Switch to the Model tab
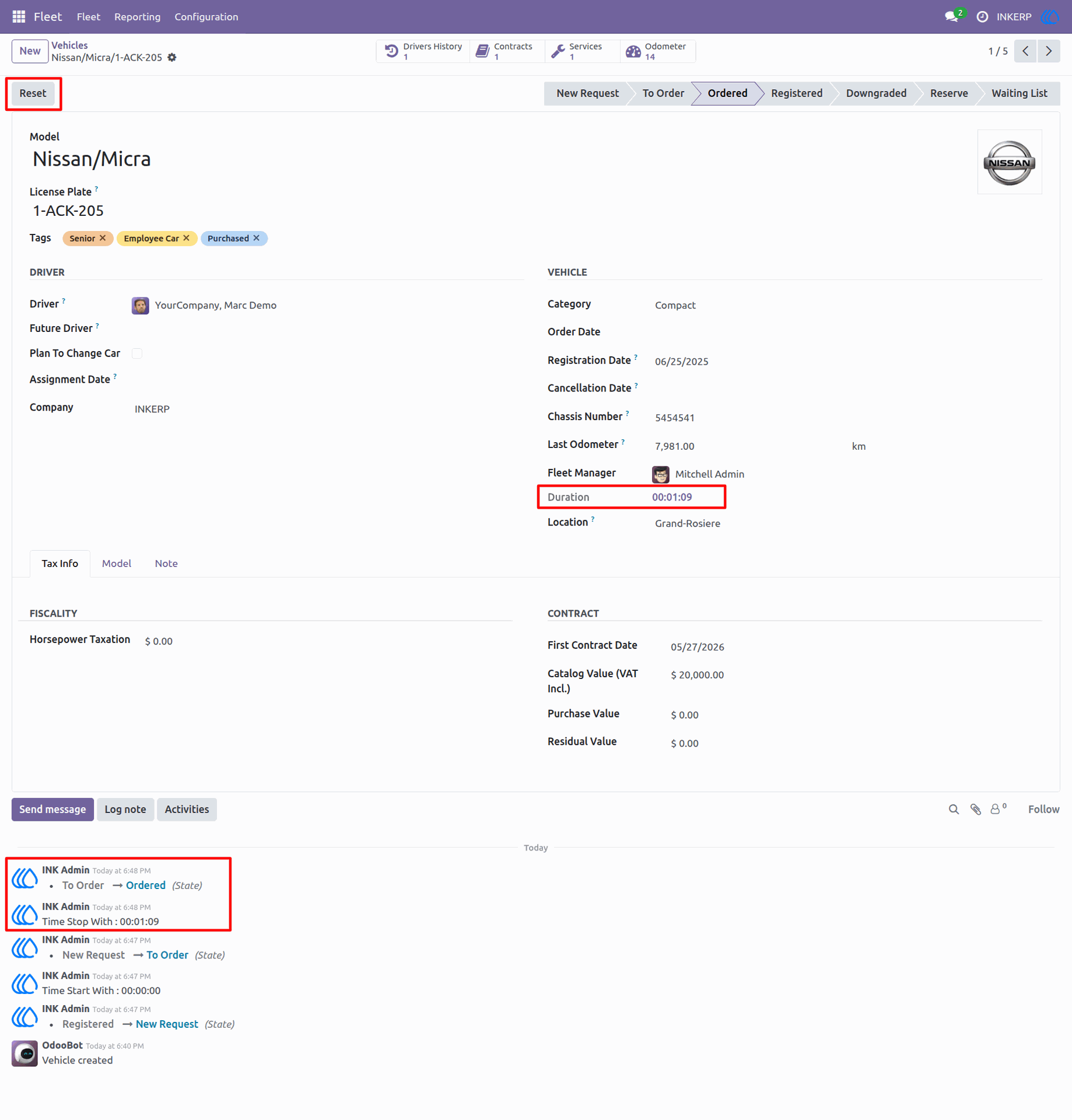 pos(116,563)
